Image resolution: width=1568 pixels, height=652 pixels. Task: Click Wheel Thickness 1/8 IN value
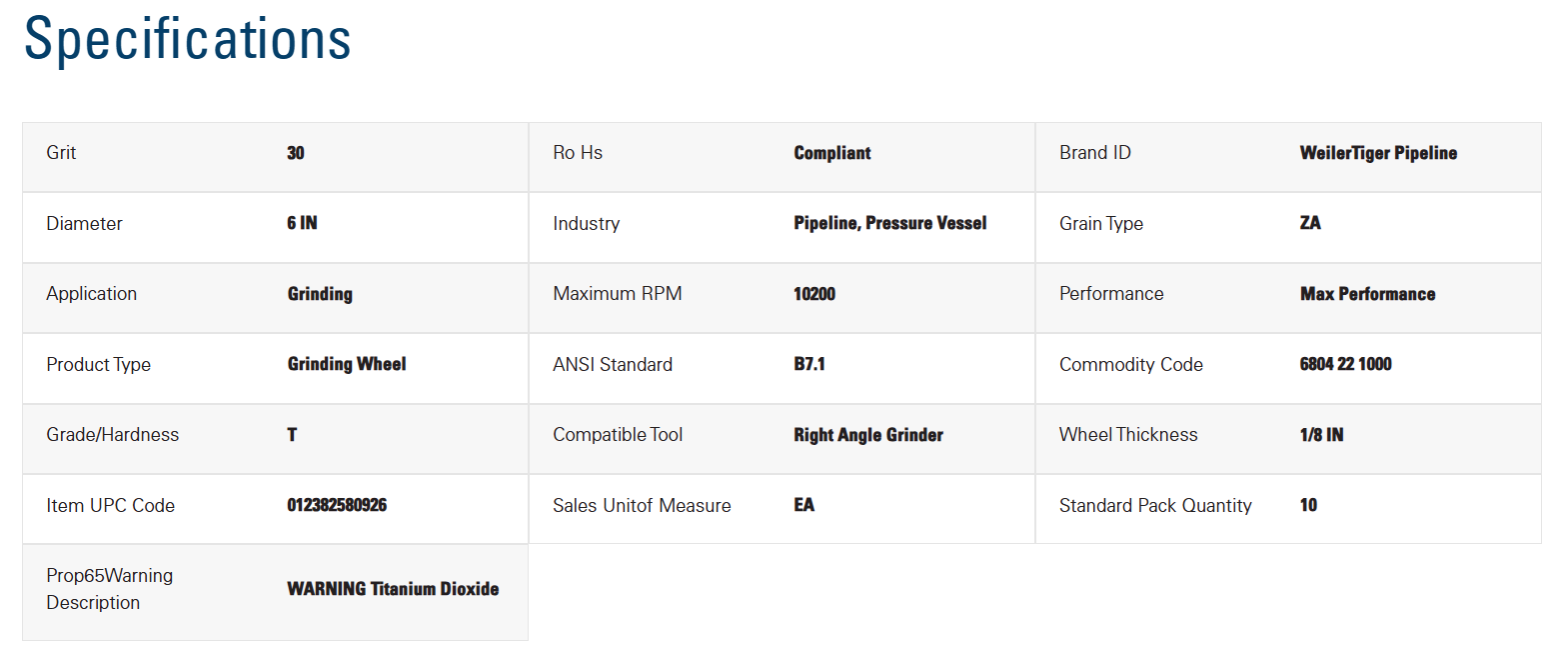click(1321, 435)
